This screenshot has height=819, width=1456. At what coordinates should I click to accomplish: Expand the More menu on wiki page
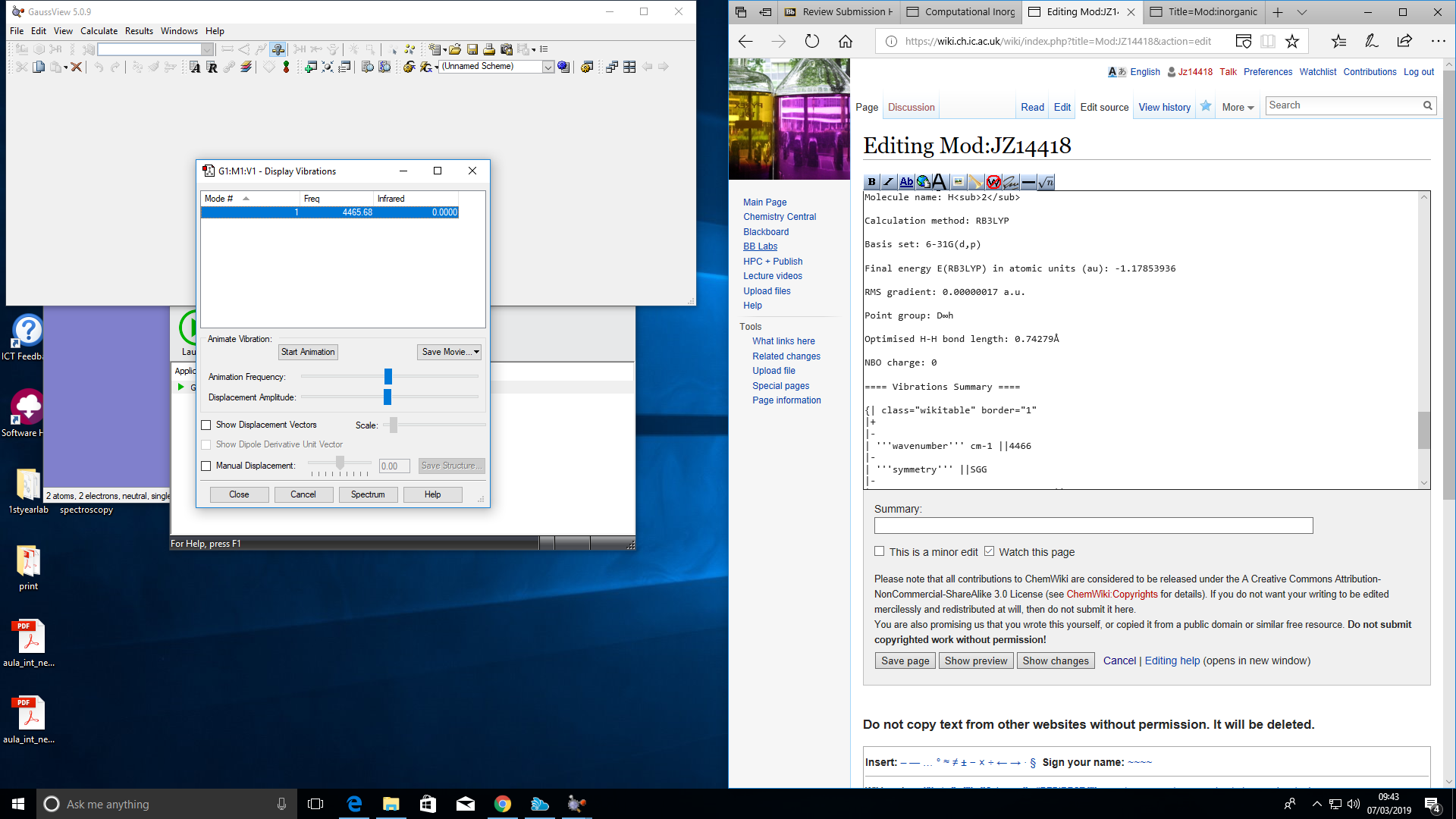pos(1238,108)
